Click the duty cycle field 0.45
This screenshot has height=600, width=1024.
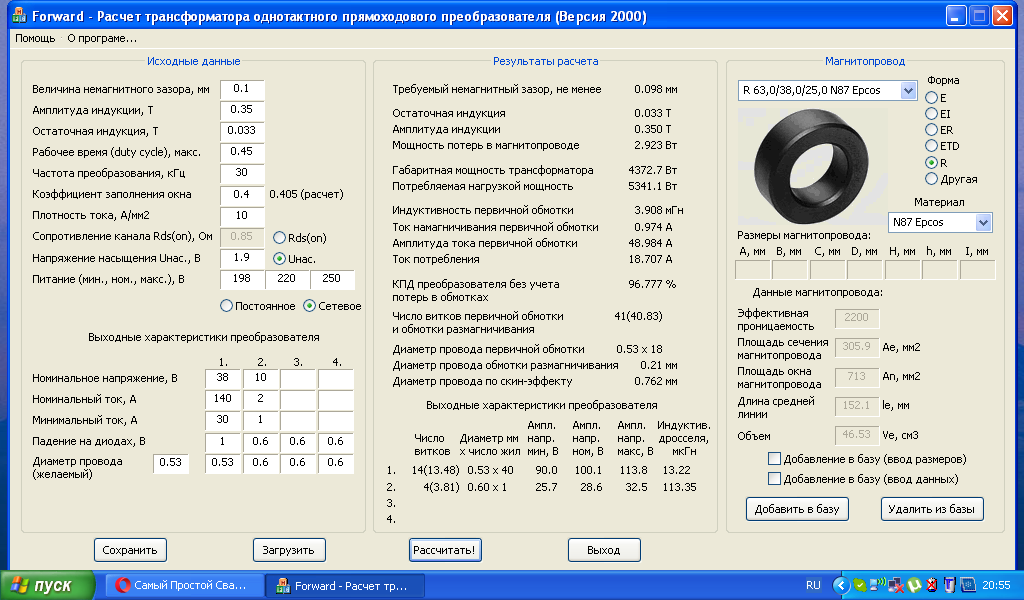tap(242, 151)
